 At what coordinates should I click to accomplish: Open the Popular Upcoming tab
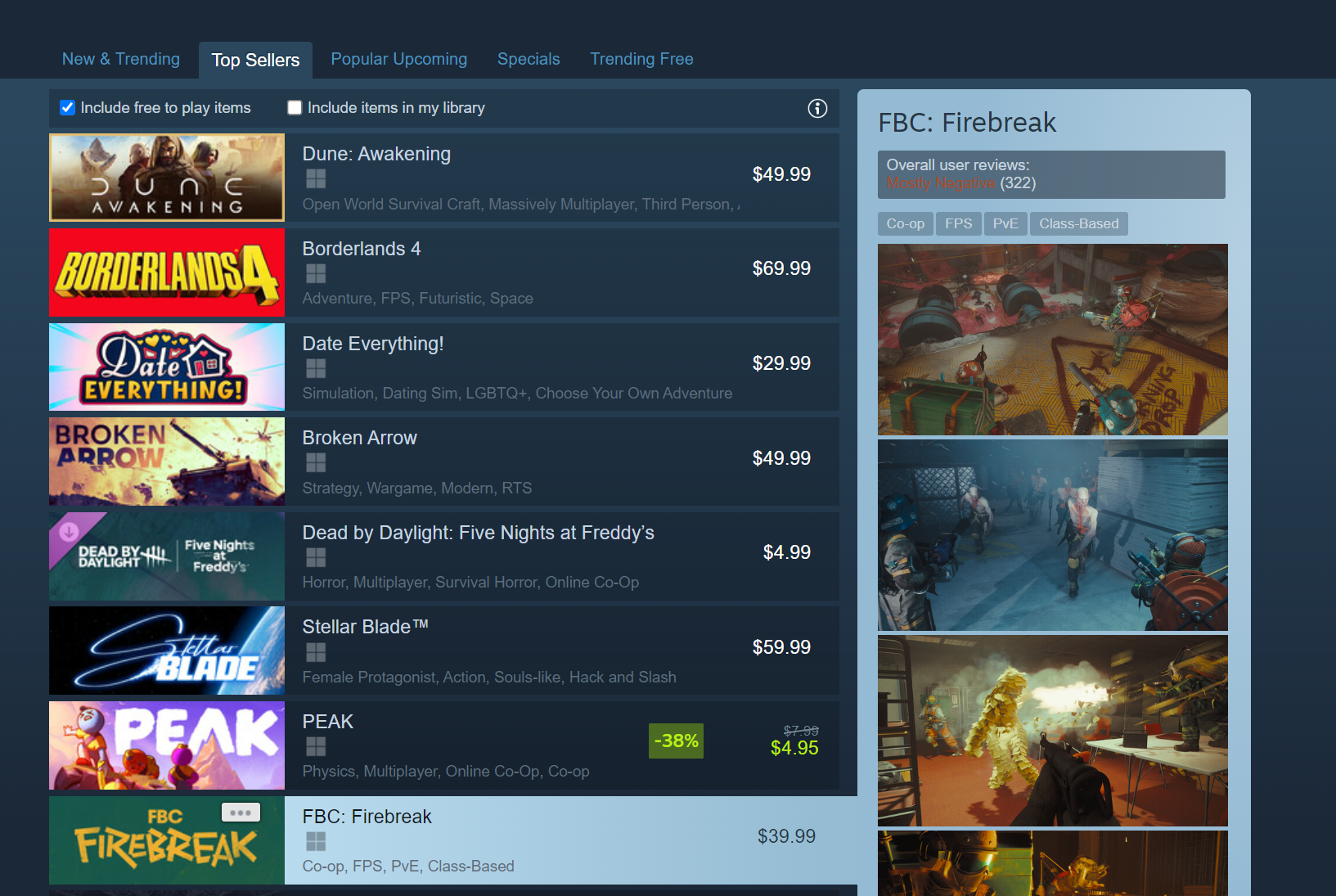click(x=399, y=59)
